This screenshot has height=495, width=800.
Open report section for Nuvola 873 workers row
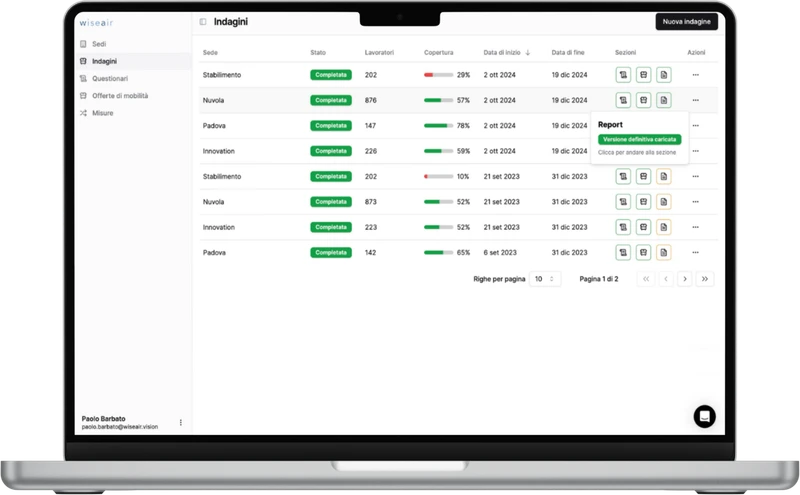(x=663, y=202)
